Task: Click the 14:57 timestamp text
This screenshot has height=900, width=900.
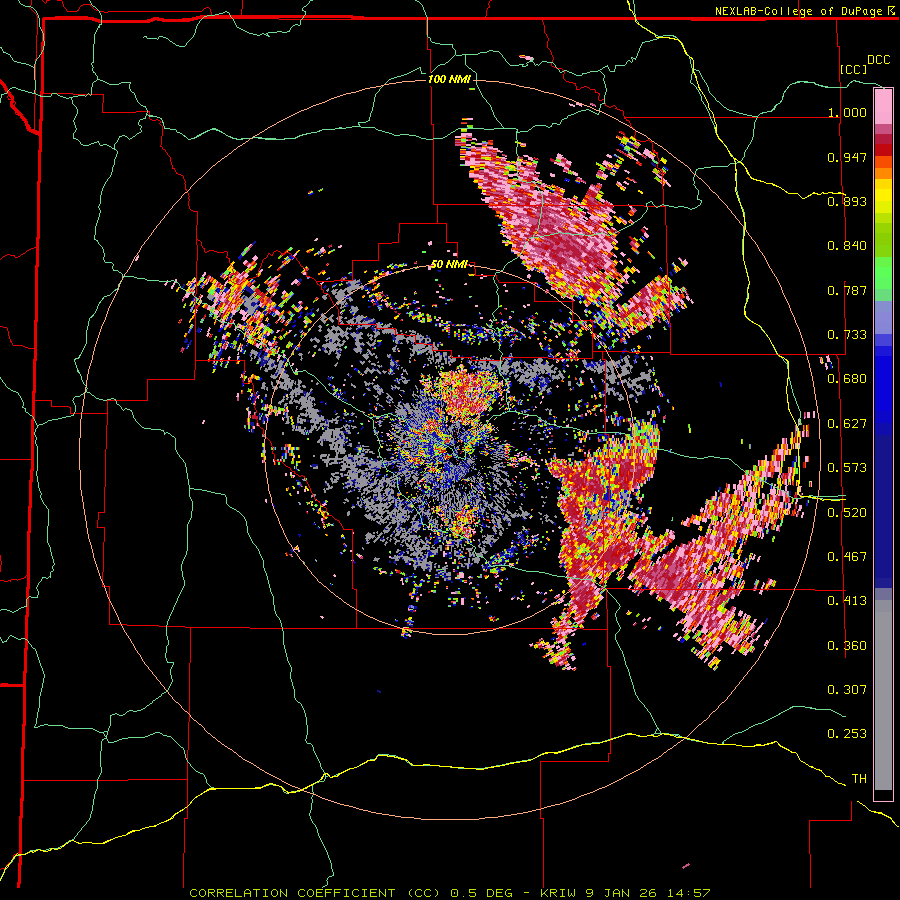Action: 689,893
